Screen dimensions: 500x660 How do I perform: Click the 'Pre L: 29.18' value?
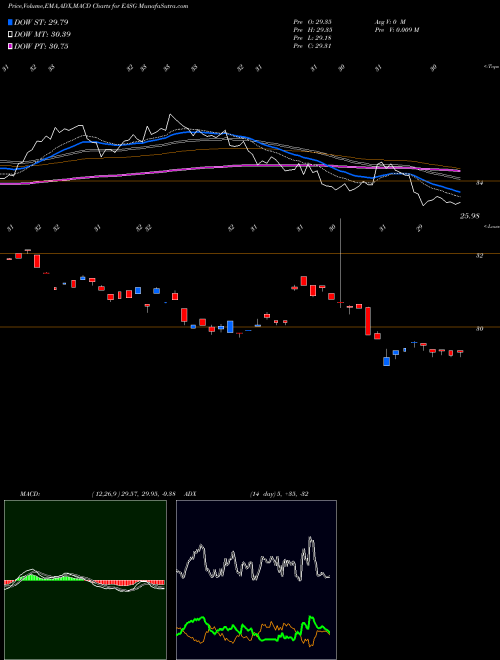coord(313,38)
